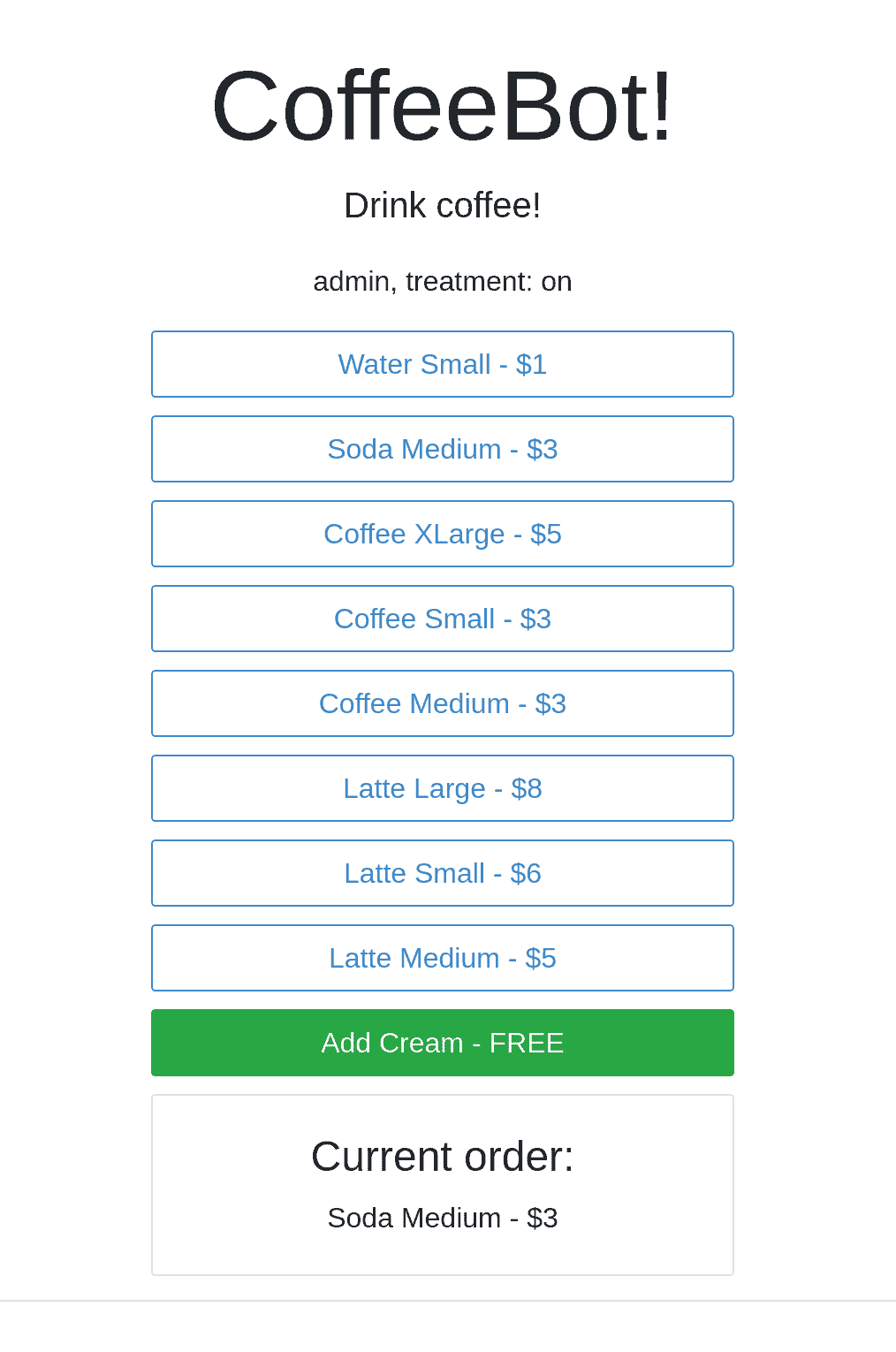Add Soda Medium - $3 to order
Viewport: 896px width, 1352px height.
click(x=443, y=449)
